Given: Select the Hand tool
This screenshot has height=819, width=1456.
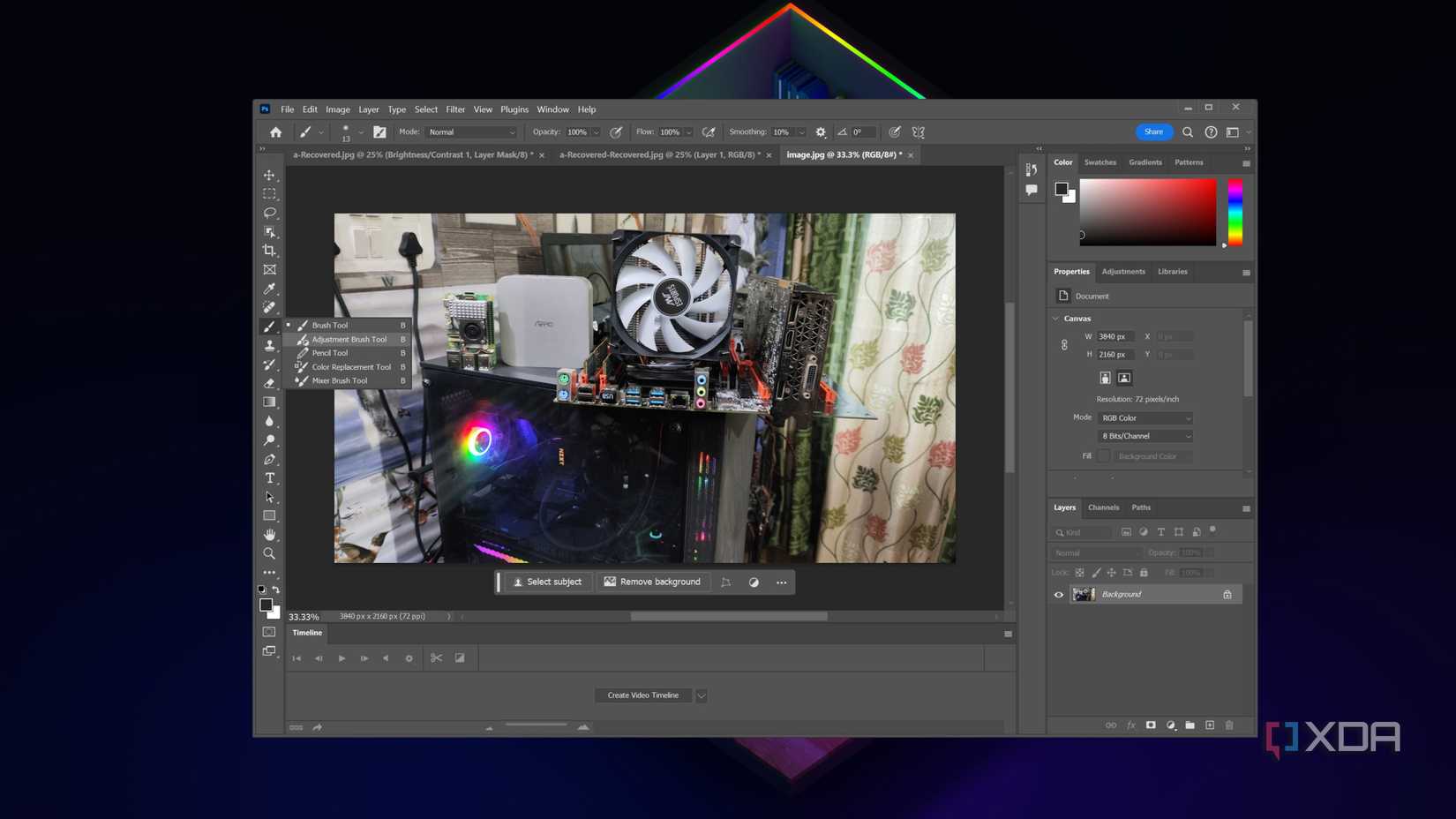Looking at the screenshot, I should (x=269, y=535).
